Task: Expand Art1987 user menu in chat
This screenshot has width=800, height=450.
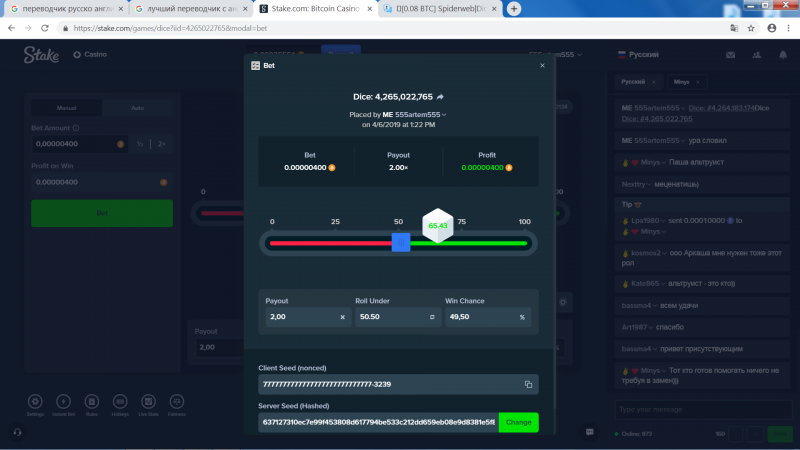Action: 651,328
